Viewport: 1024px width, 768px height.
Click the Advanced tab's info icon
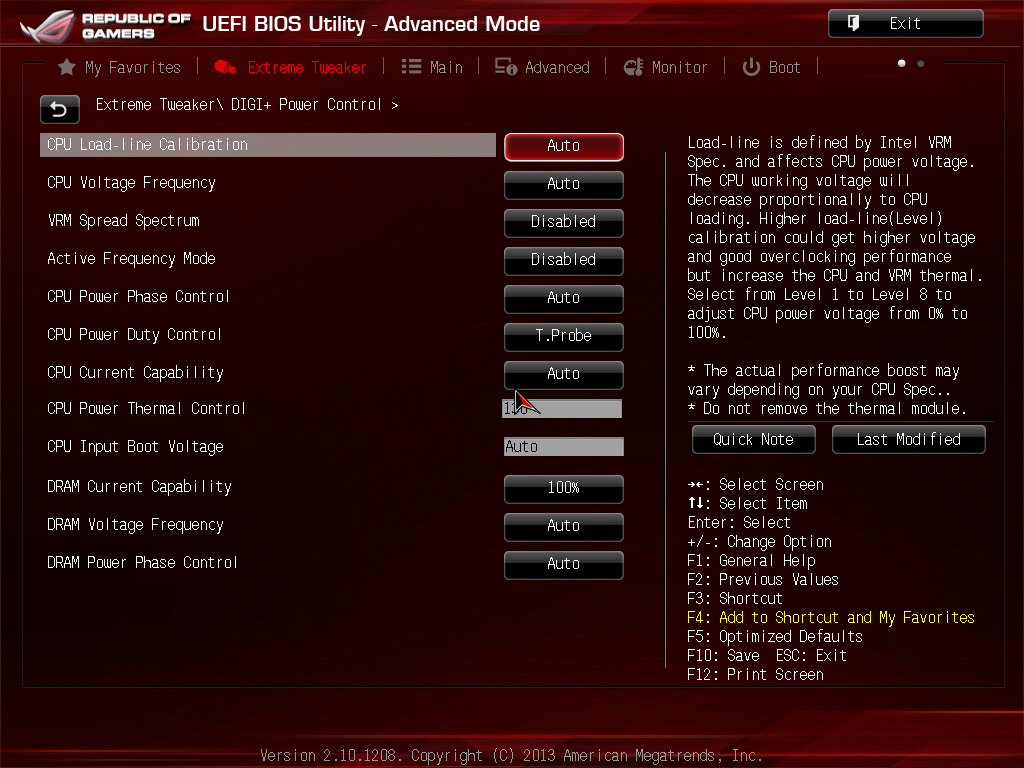tap(505, 67)
